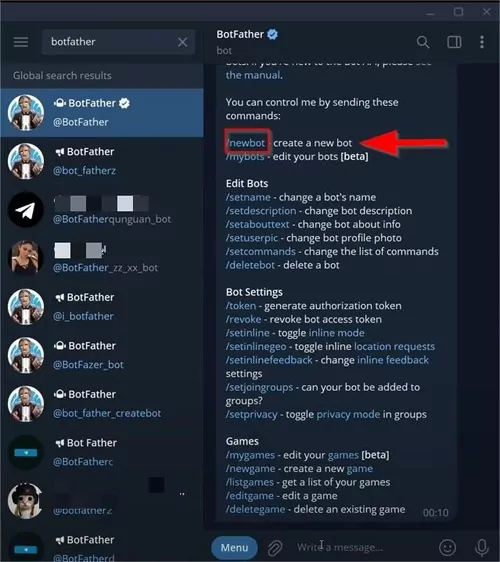Viewport: 500px width, 562px height.
Task: Click the botfather search input field
Action: (111, 42)
